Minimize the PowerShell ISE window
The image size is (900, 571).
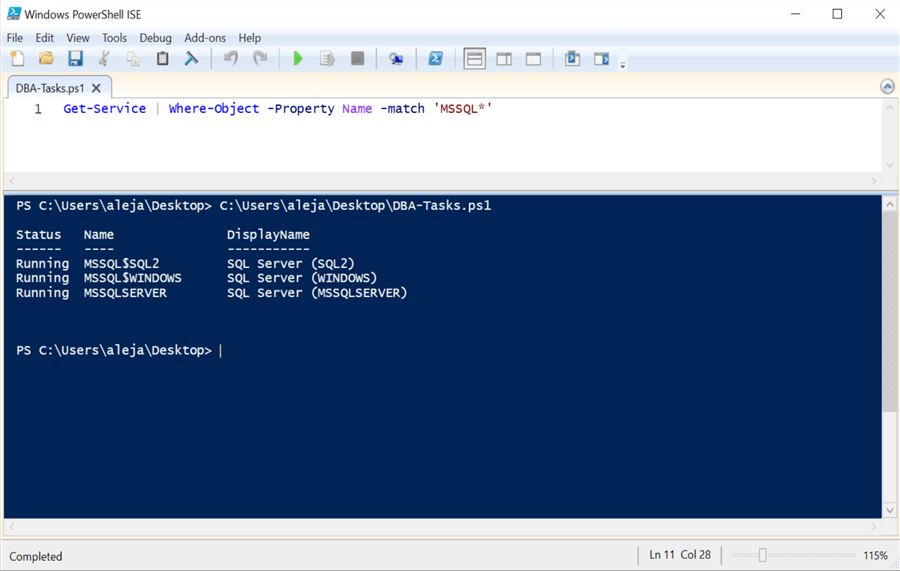[796, 14]
